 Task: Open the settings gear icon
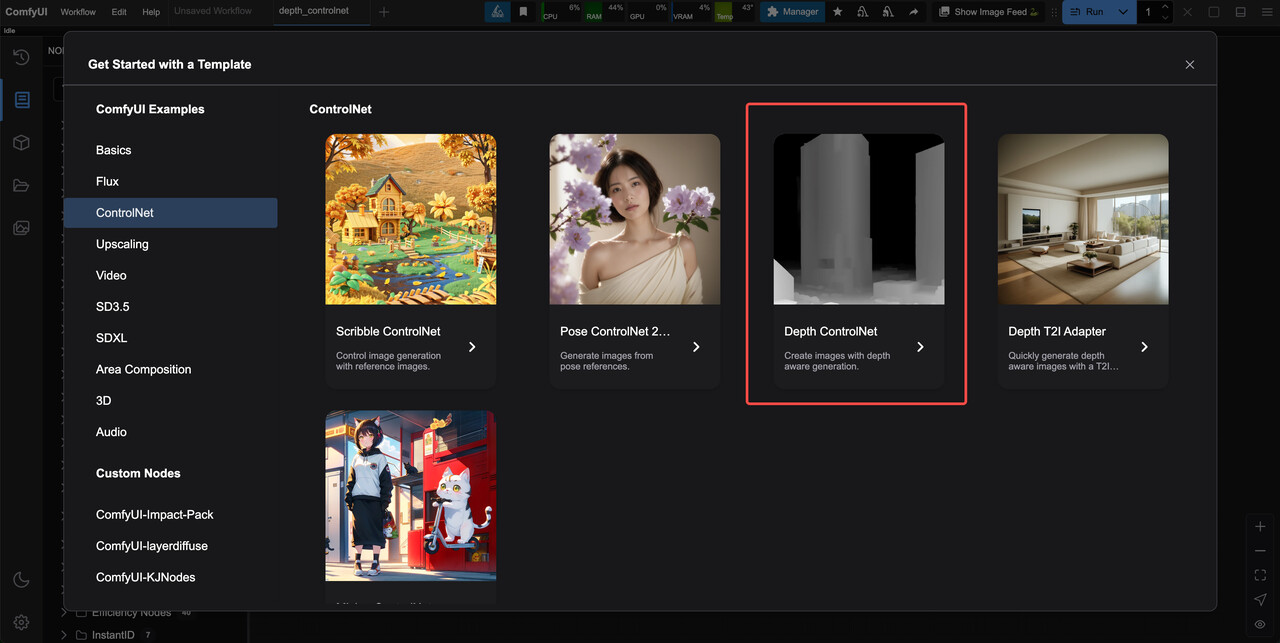pos(22,622)
